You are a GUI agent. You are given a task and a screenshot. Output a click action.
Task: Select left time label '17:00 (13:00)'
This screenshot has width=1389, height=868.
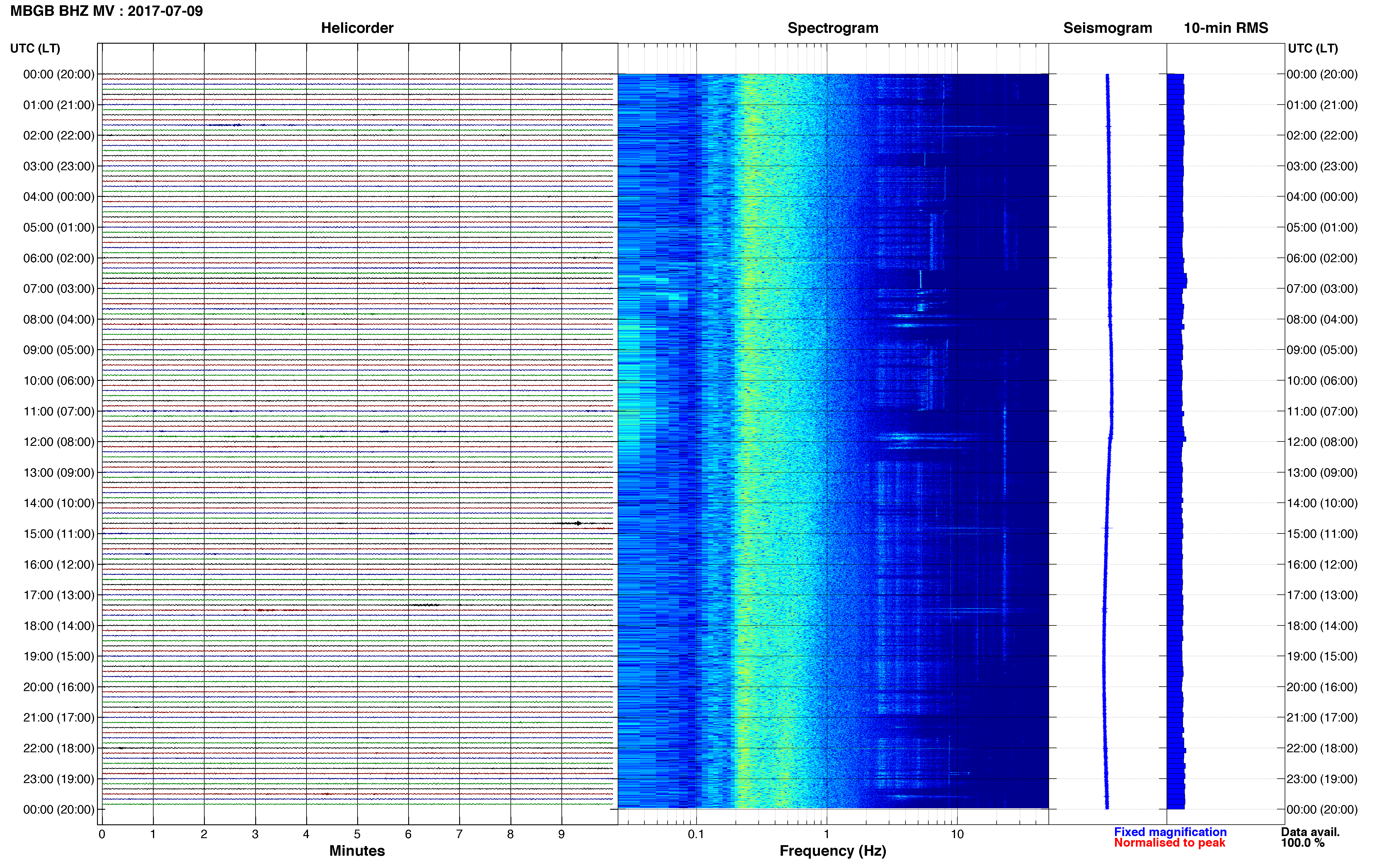pos(59,595)
